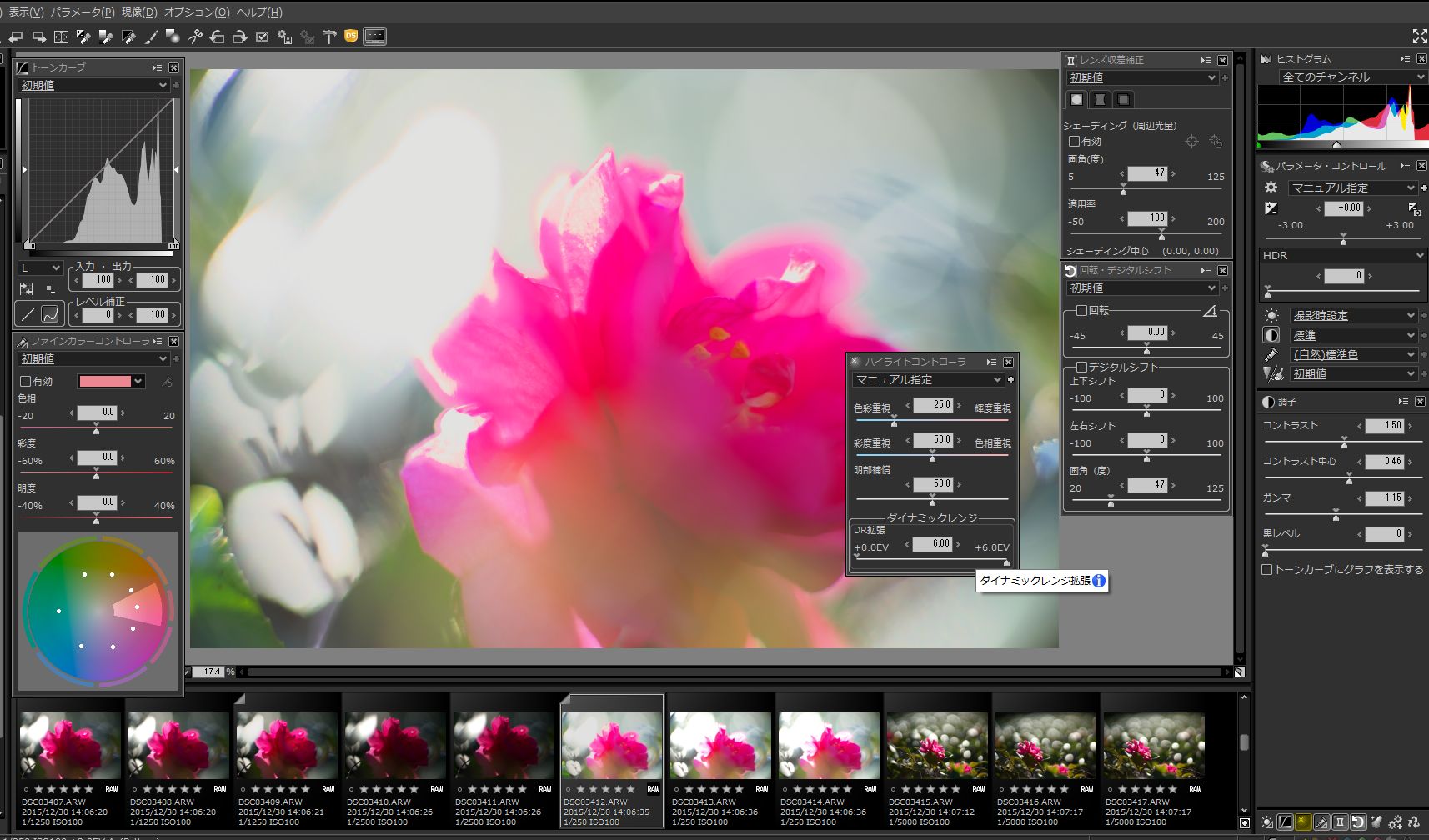Click the pink color swatch in fine color controller
The height and width of the screenshot is (840, 1429).
click(105, 381)
